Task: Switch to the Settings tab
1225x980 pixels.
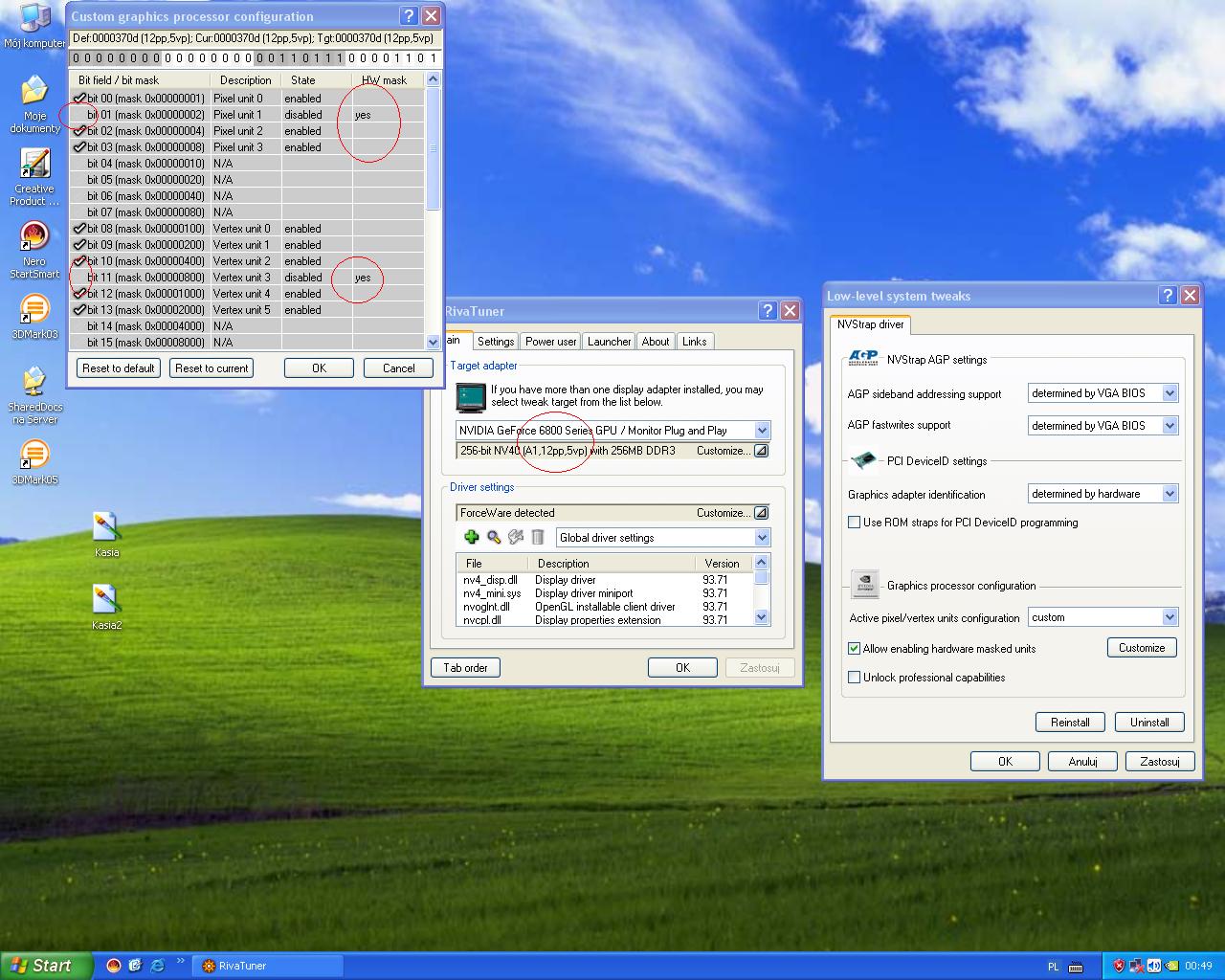Action: [496, 342]
